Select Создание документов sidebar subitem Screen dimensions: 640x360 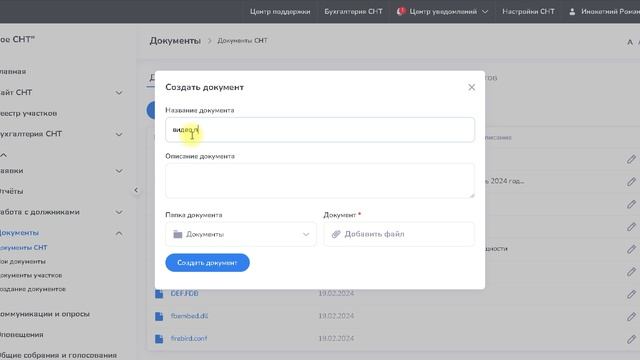33,289
